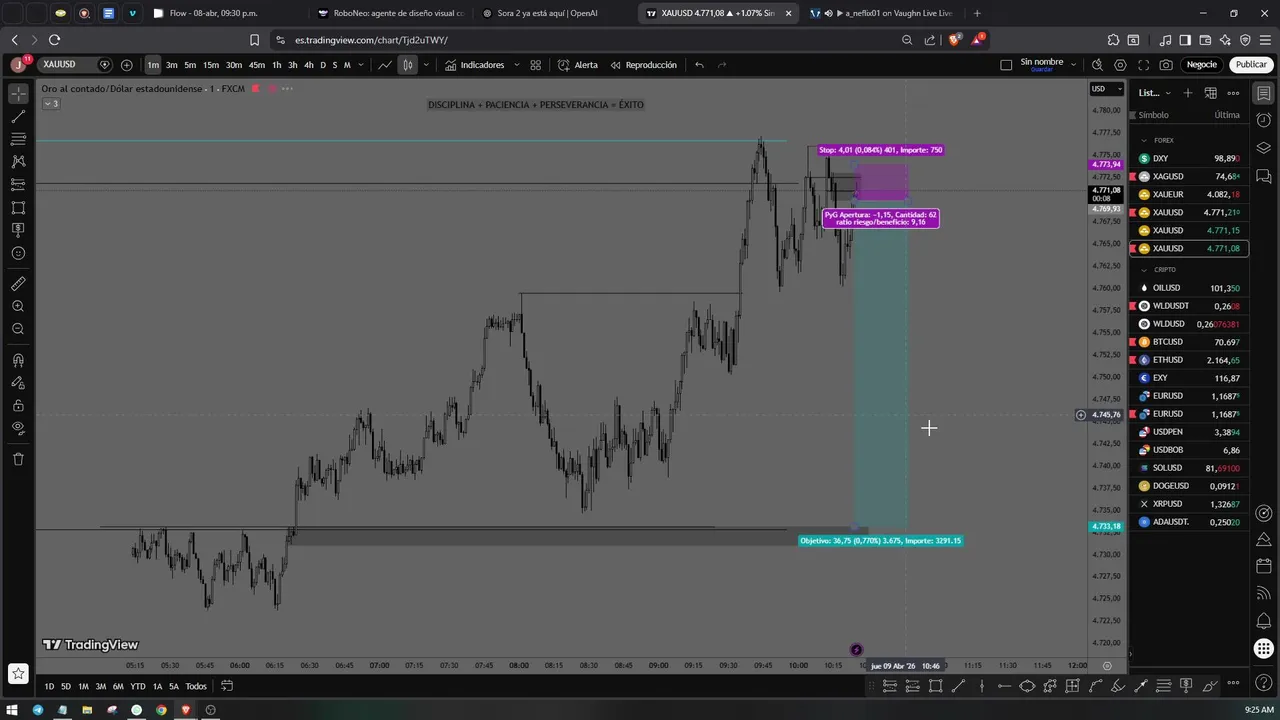Expand the Sin nombre layout dropdown

point(1074,64)
